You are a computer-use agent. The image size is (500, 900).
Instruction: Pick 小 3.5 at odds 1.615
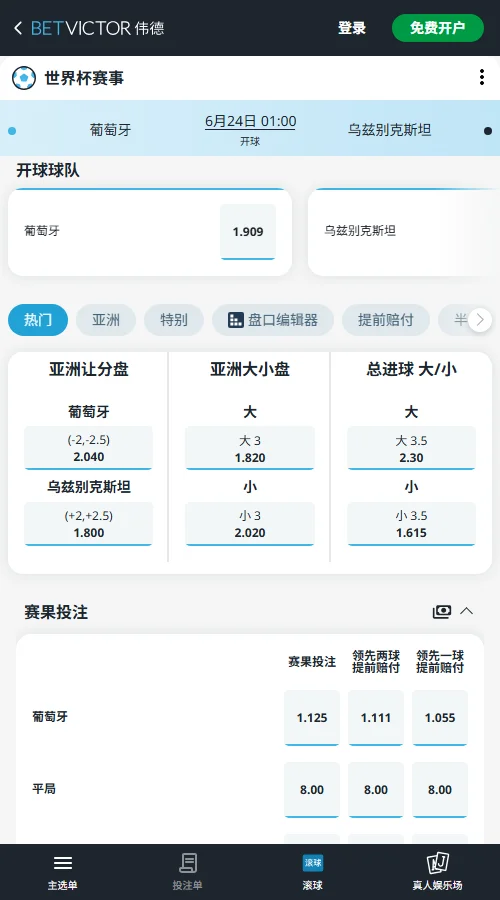click(x=412, y=524)
